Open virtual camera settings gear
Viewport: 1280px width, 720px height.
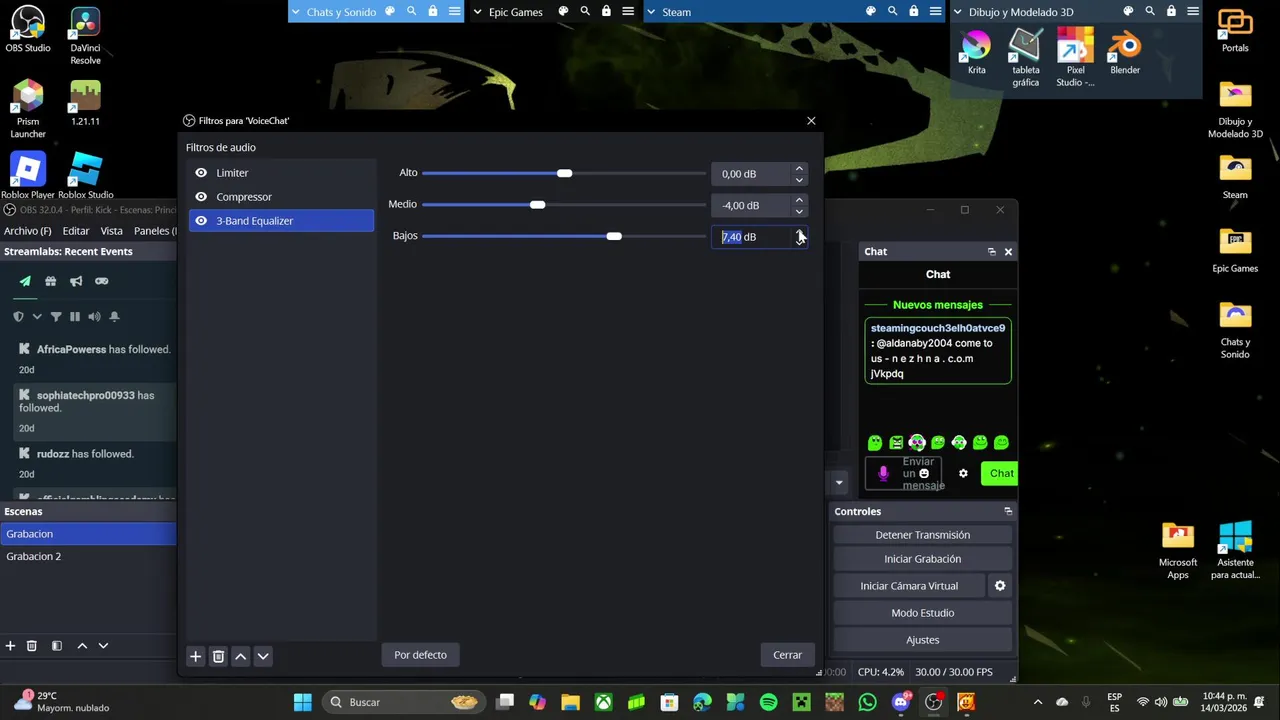pos(1000,586)
